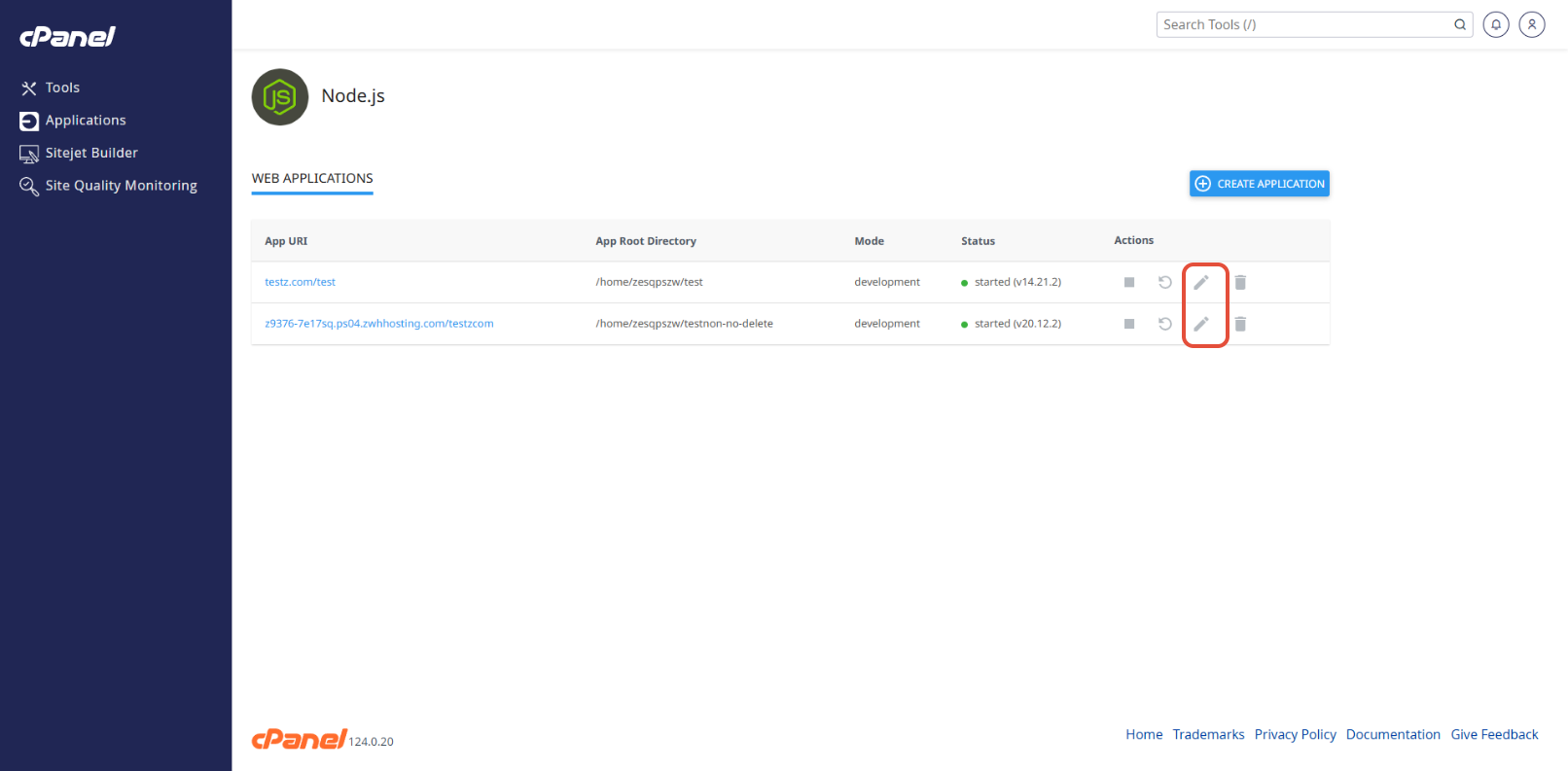The height and width of the screenshot is (771, 1568).
Task: Open Sitejet Builder in the sidebar
Action: click(x=91, y=153)
